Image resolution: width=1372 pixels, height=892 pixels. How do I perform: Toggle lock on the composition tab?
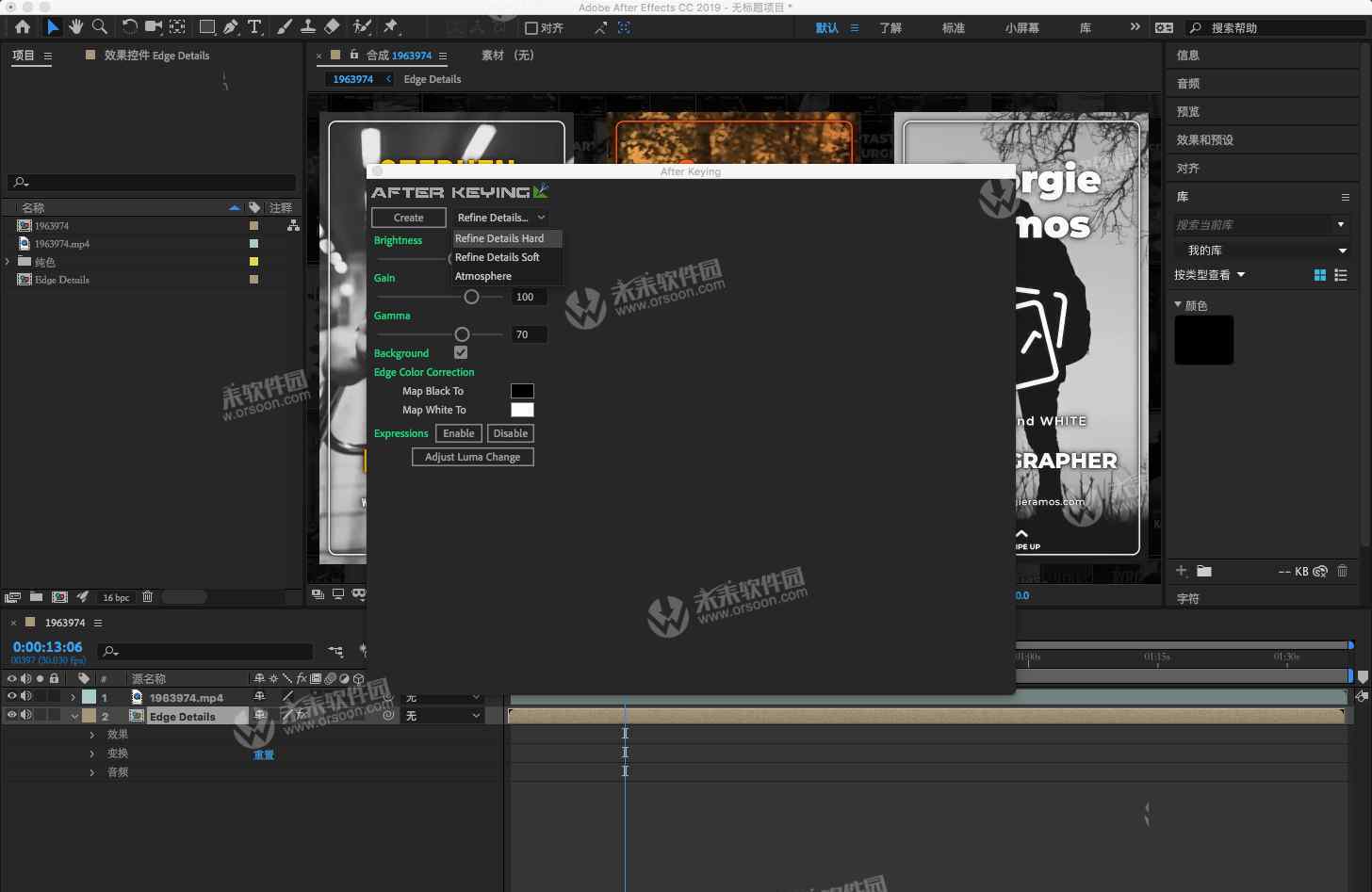click(x=354, y=55)
